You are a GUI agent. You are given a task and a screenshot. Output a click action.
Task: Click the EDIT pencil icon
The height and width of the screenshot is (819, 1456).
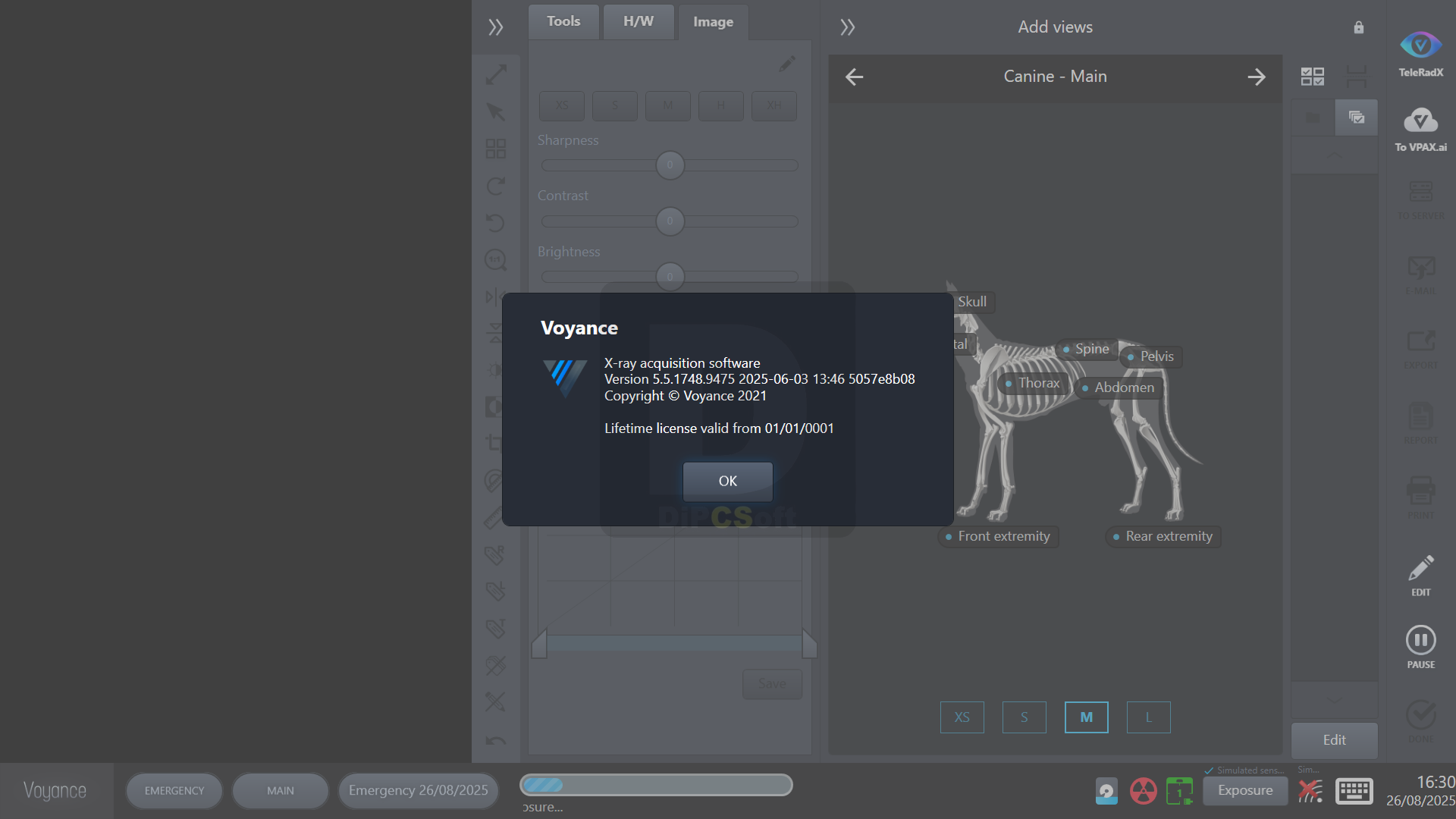point(1420,575)
